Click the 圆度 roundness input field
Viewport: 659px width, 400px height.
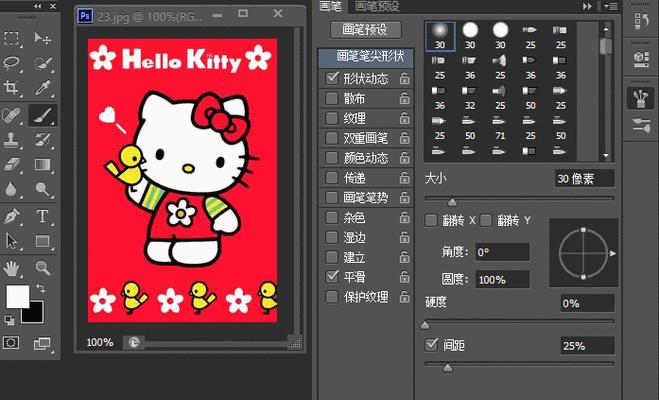502,279
